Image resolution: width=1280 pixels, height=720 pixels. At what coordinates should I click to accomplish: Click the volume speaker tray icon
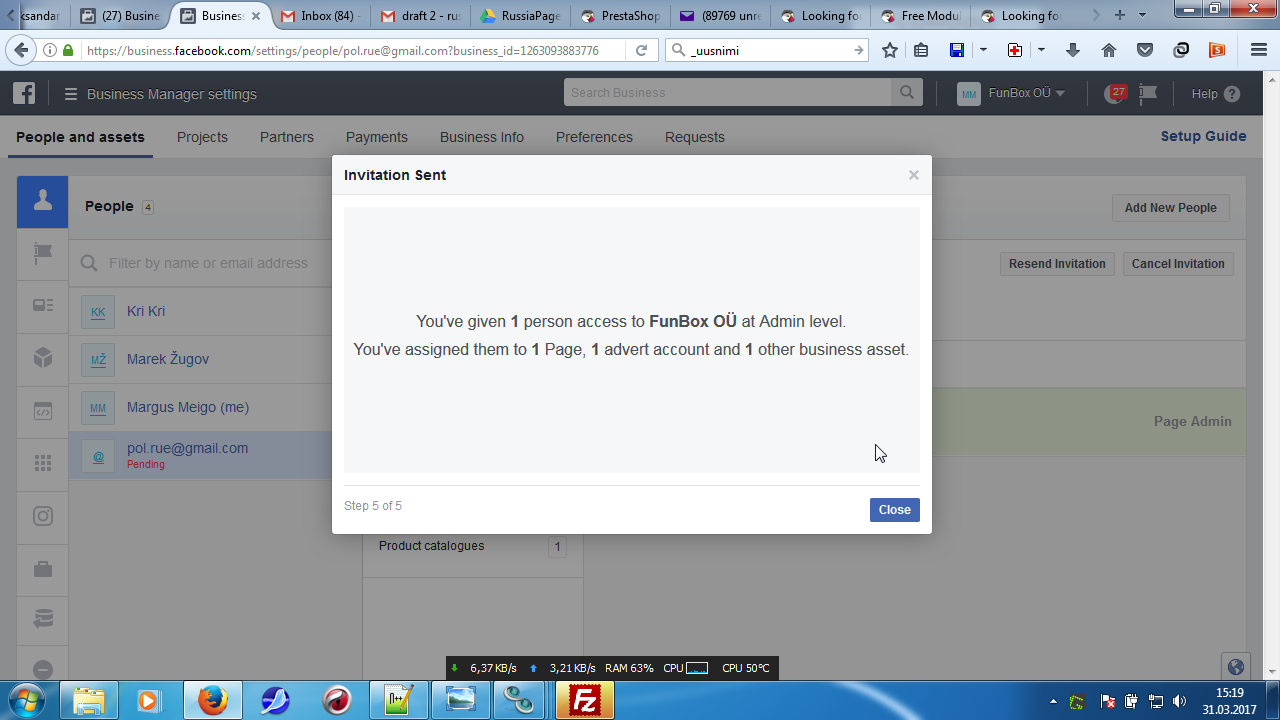[x=1178, y=701]
